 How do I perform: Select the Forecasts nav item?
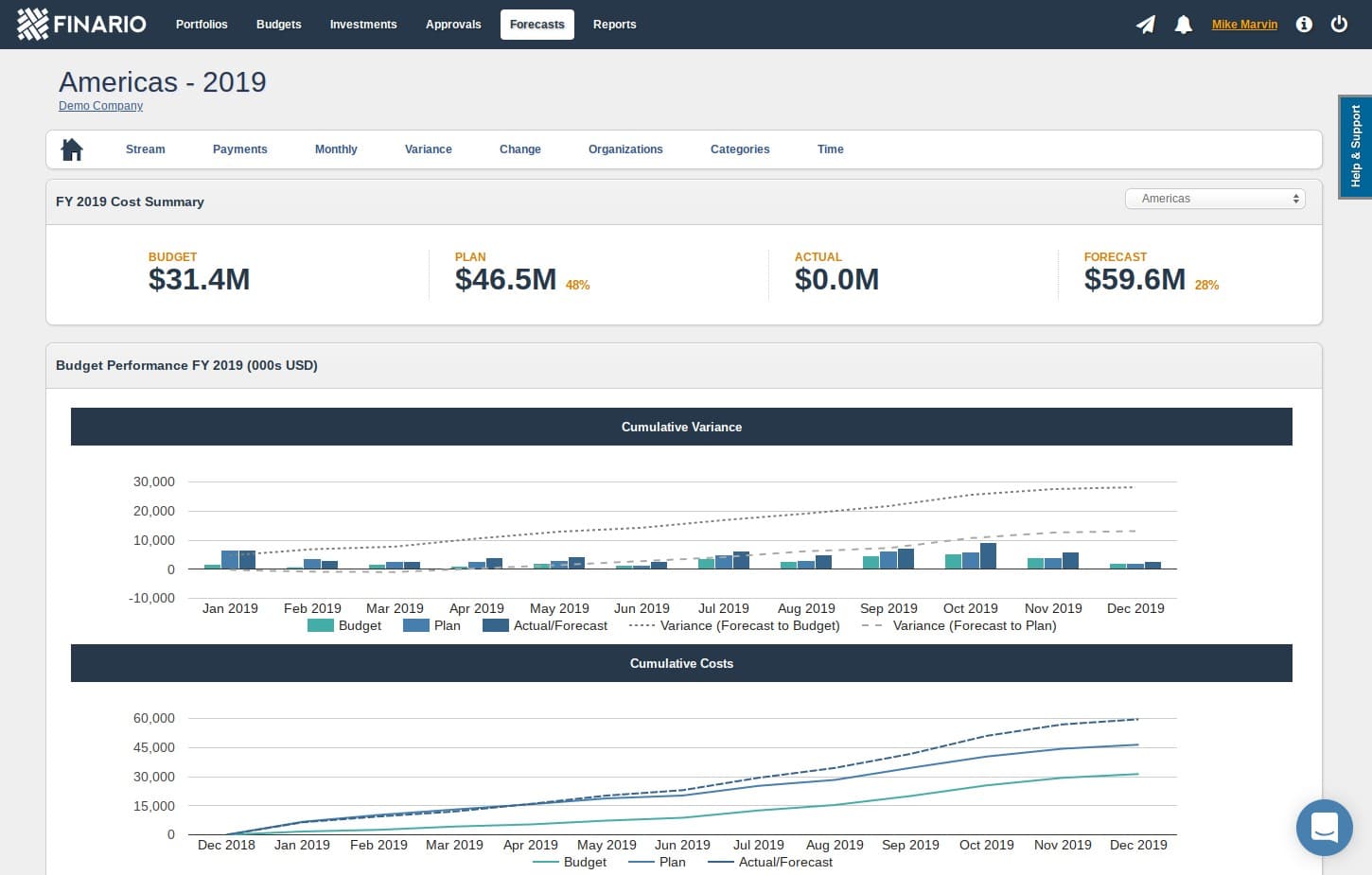(x=537, y=25)
